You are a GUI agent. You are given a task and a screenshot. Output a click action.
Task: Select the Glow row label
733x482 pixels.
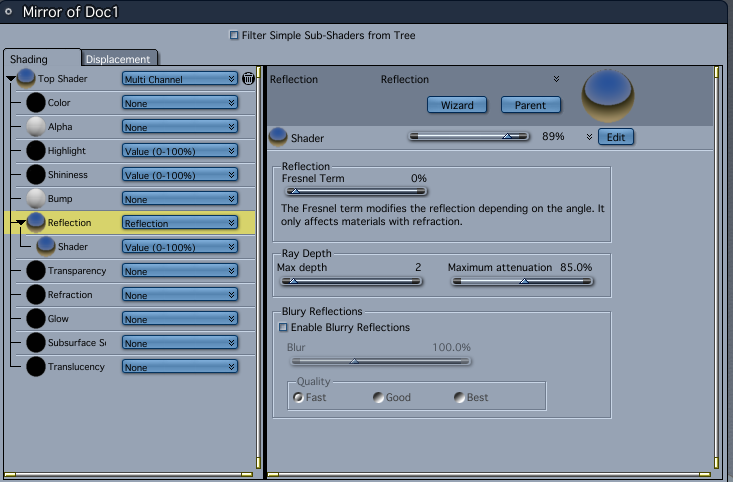[x=58, y=319]
